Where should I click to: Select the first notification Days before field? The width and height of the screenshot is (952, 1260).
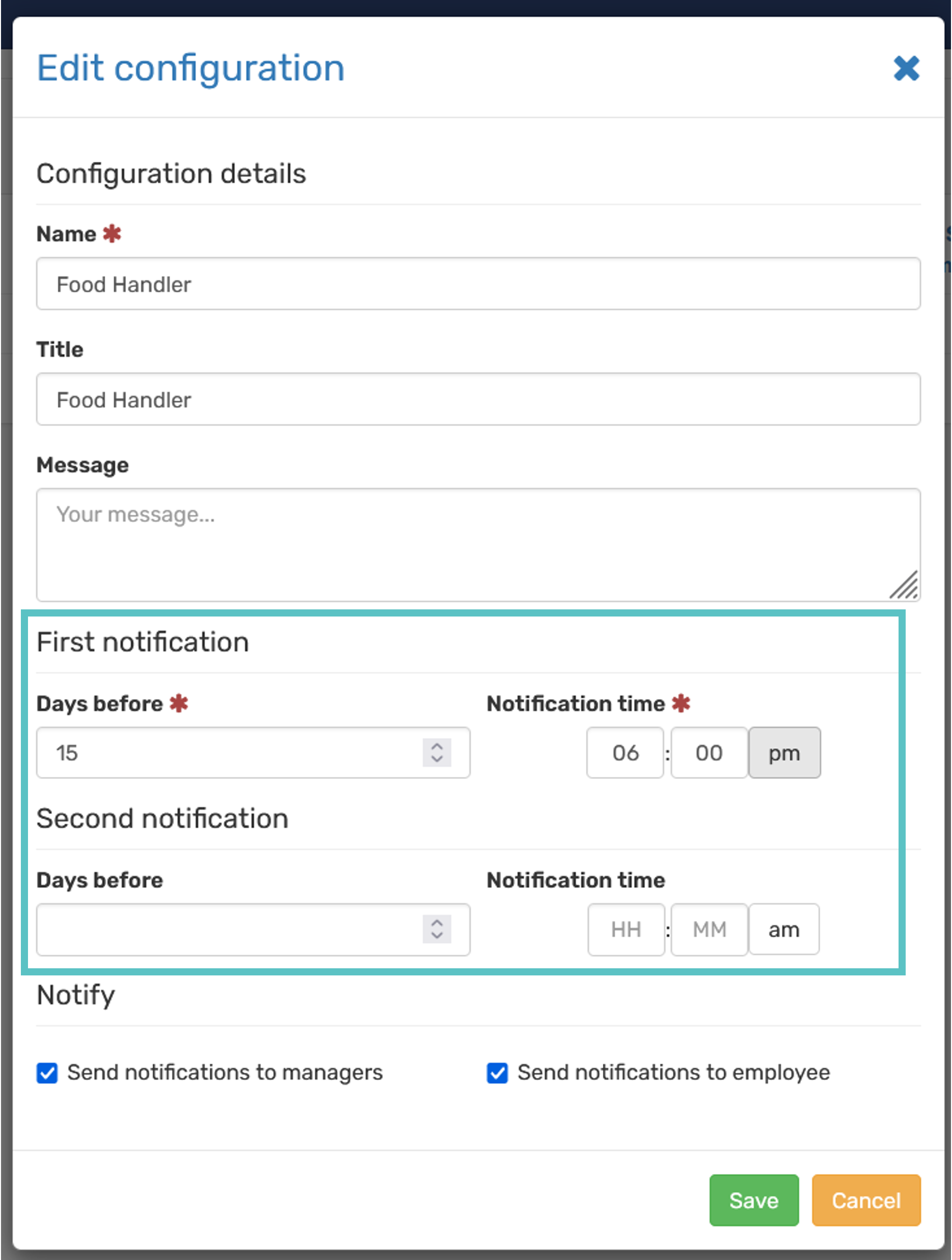(228, 752)
